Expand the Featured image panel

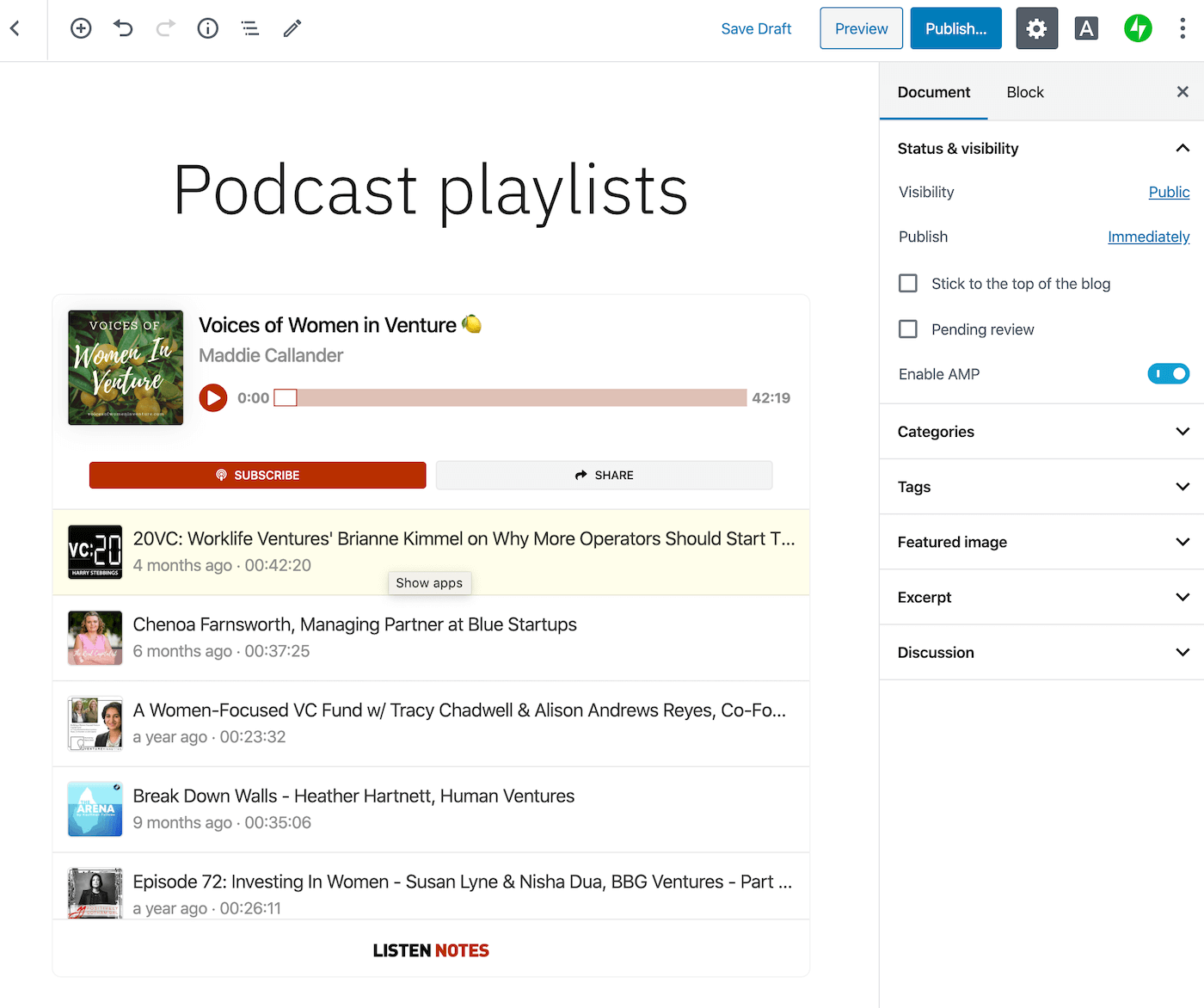coord(1041,542)
